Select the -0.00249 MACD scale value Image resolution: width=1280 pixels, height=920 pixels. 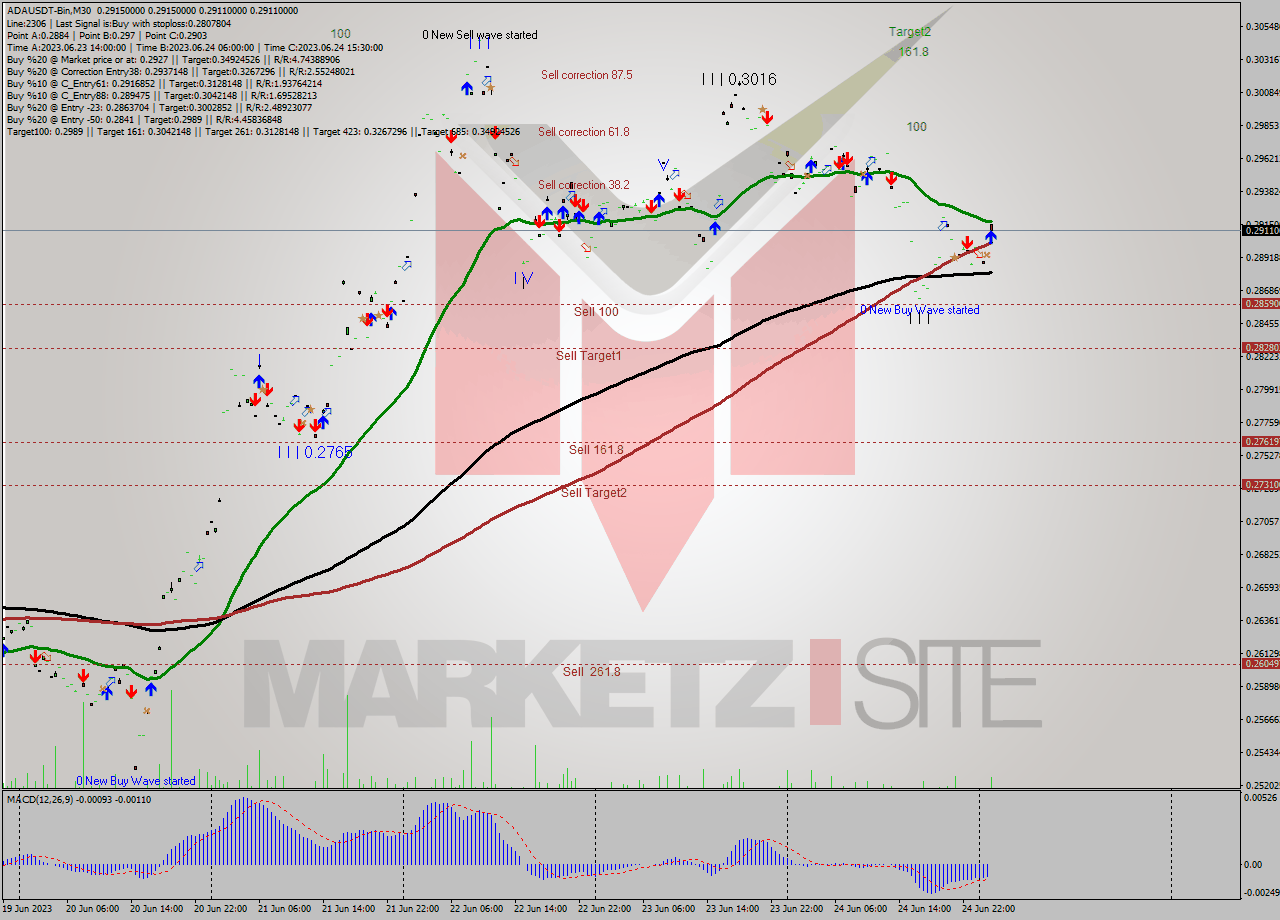1260,892
